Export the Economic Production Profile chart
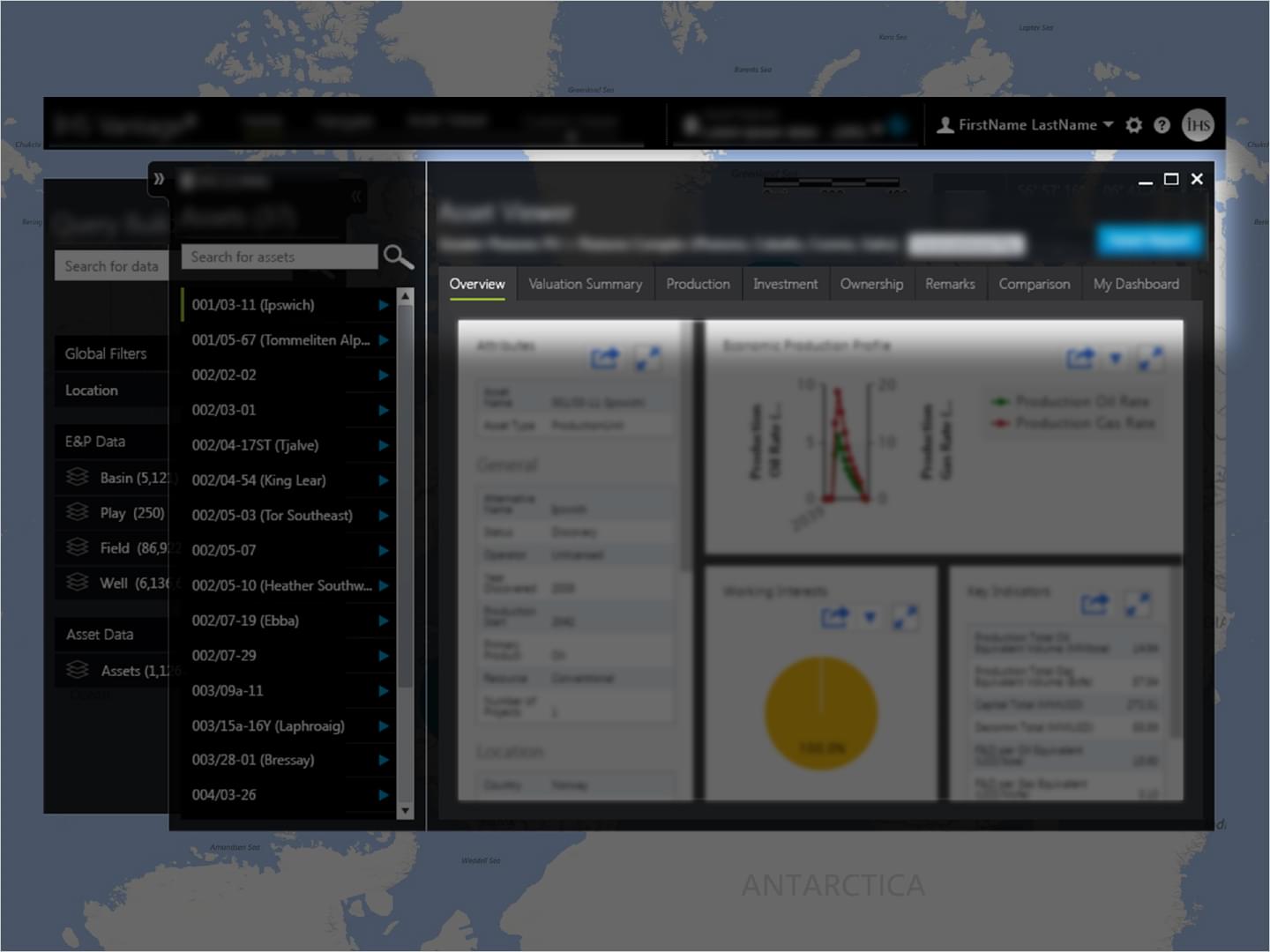This screenshot has height=952, width=1270. point(1080,358)
